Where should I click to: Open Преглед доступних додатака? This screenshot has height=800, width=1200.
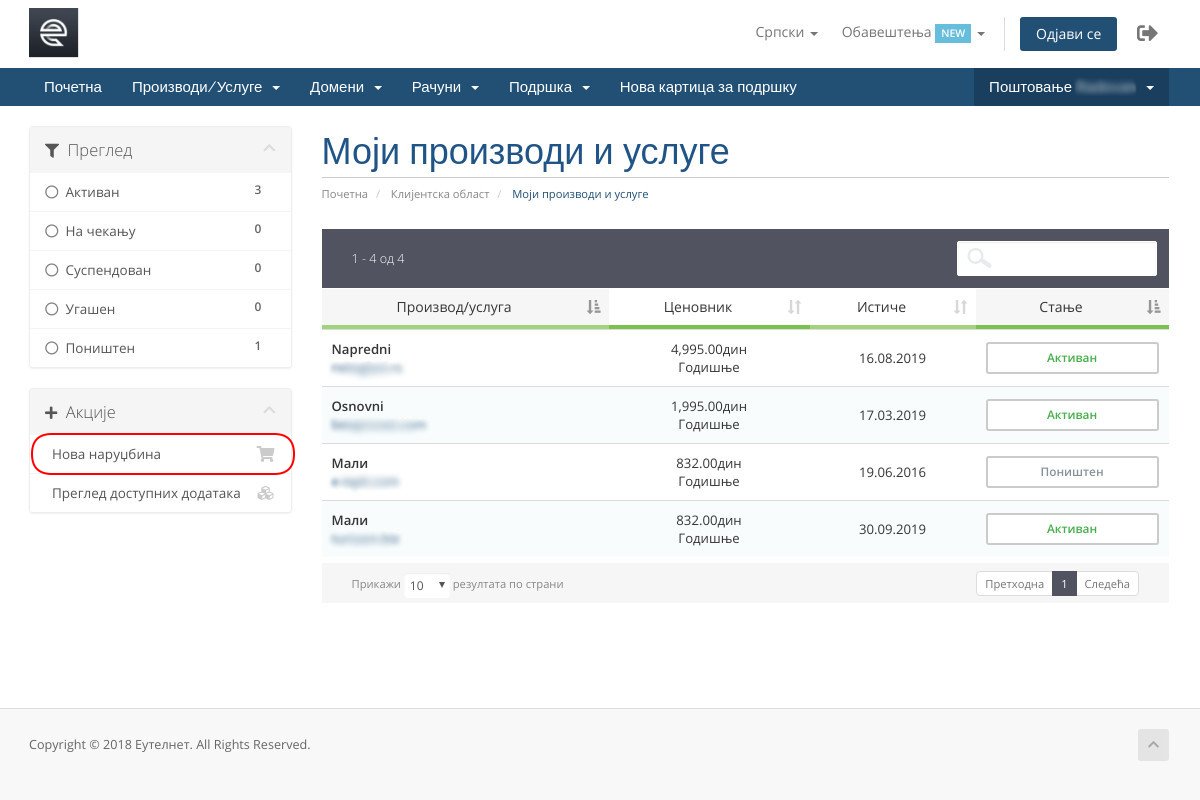tap(146, 493)
